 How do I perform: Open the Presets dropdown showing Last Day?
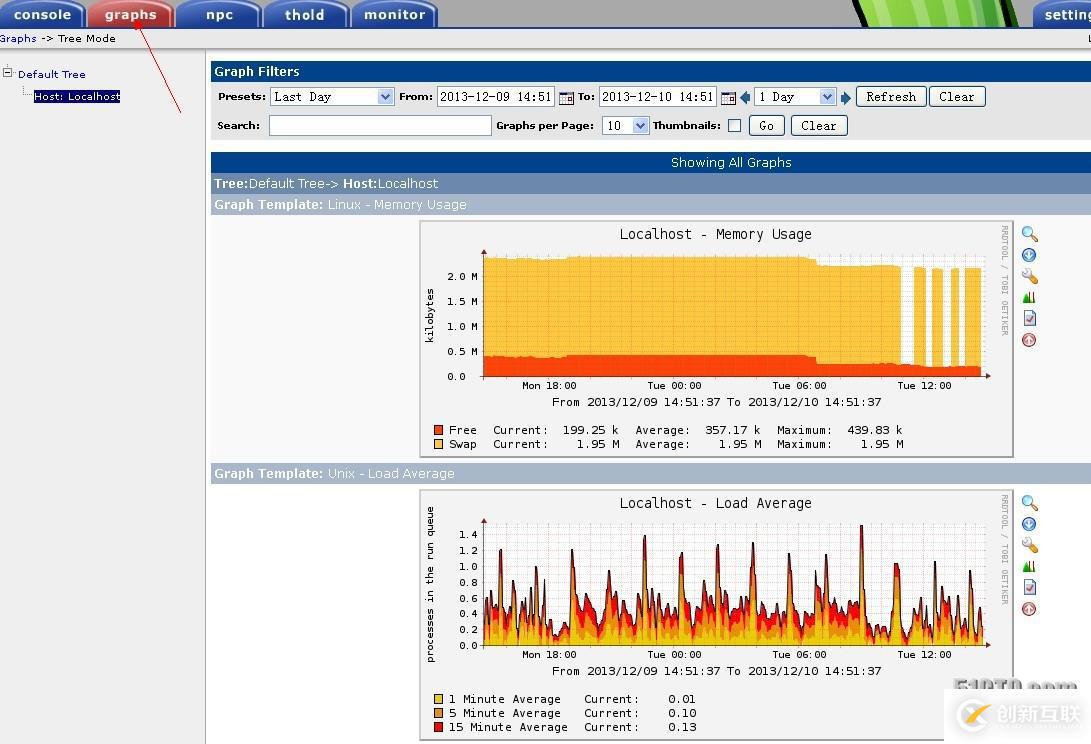[332, 96]
